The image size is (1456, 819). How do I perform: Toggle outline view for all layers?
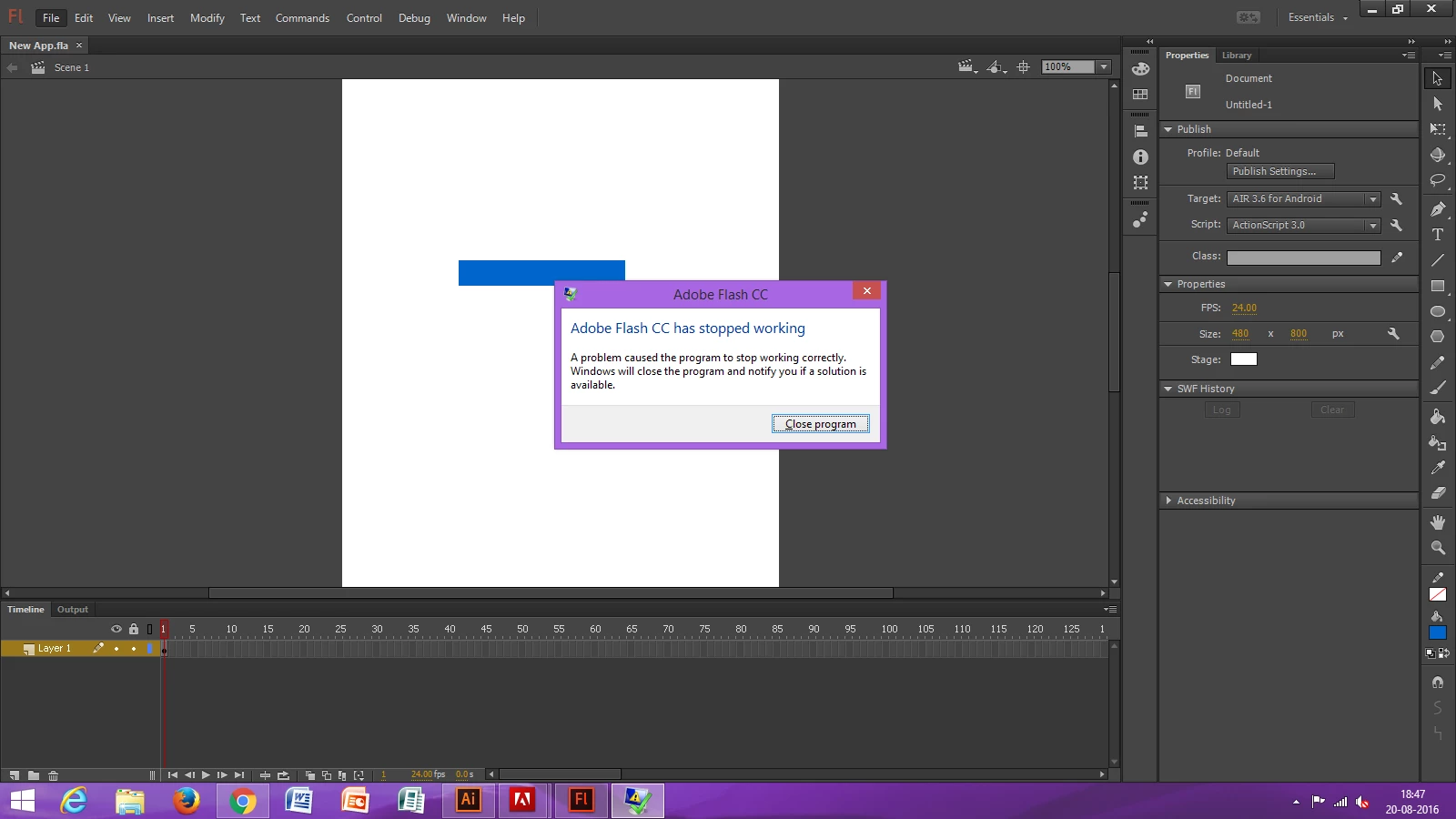(150, 629)
